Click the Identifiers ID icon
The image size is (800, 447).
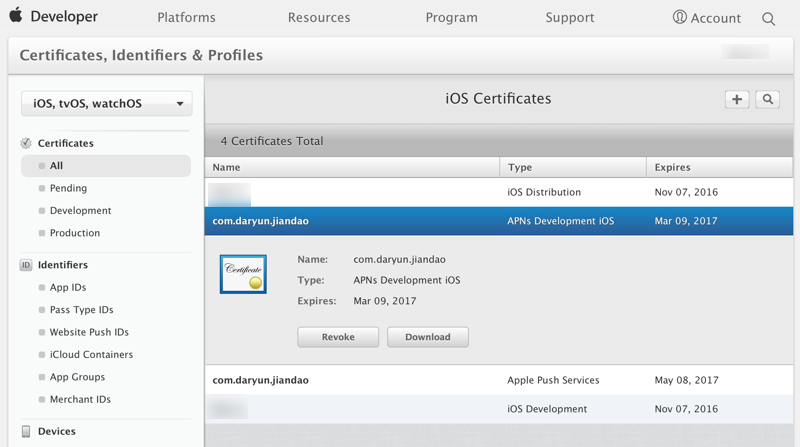coord(26,265)
